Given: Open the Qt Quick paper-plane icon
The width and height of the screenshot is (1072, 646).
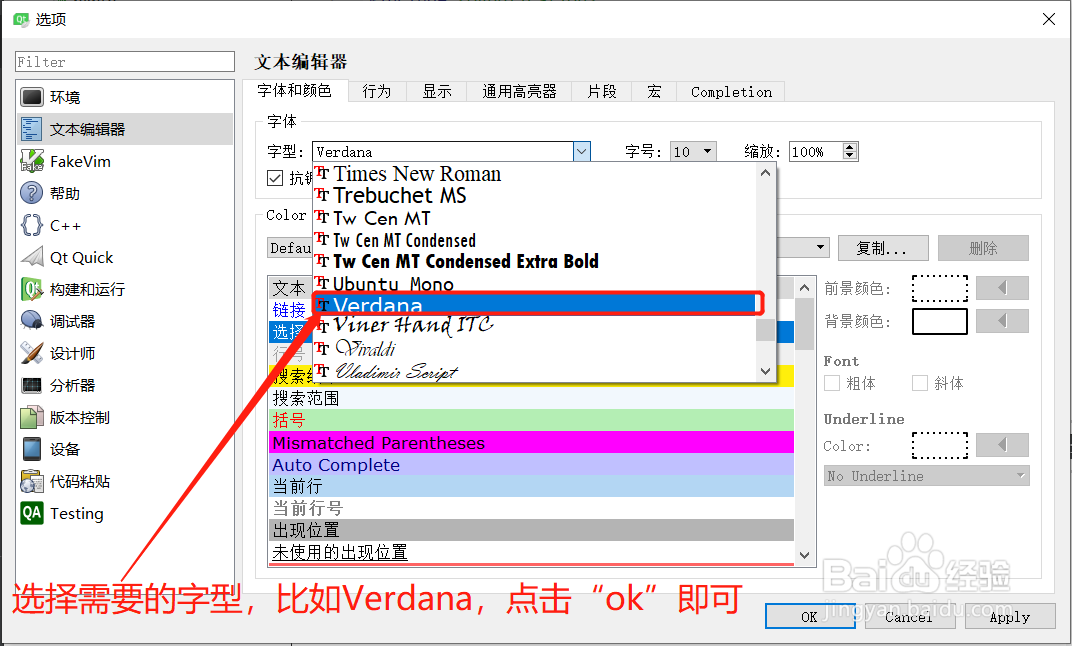Looking at the screenshot, I should coord(31,257).
